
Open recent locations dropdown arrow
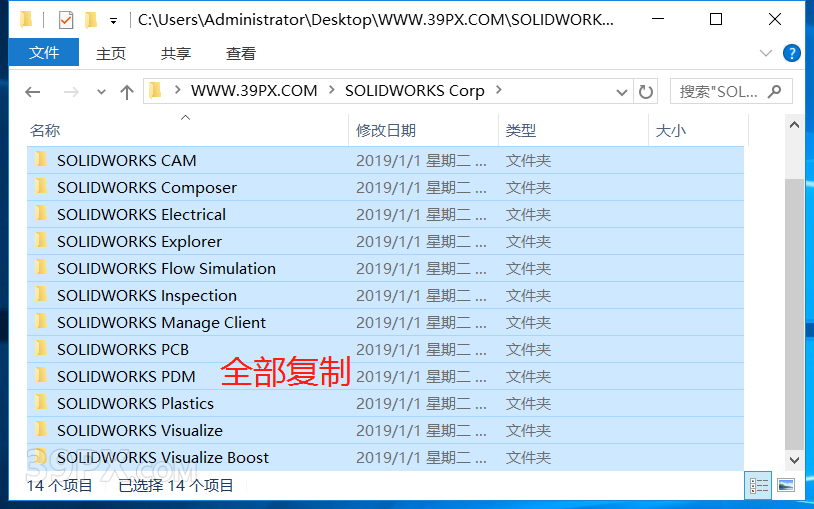click(x=101, y=92)
